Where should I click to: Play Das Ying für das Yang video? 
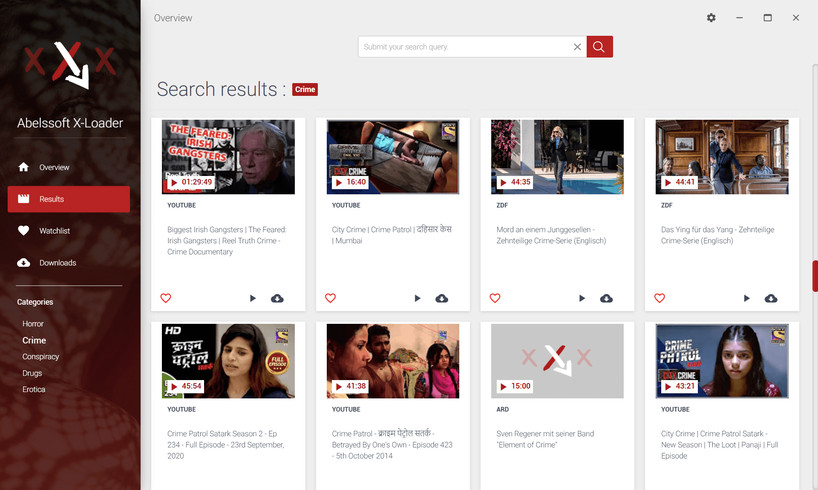747,298
